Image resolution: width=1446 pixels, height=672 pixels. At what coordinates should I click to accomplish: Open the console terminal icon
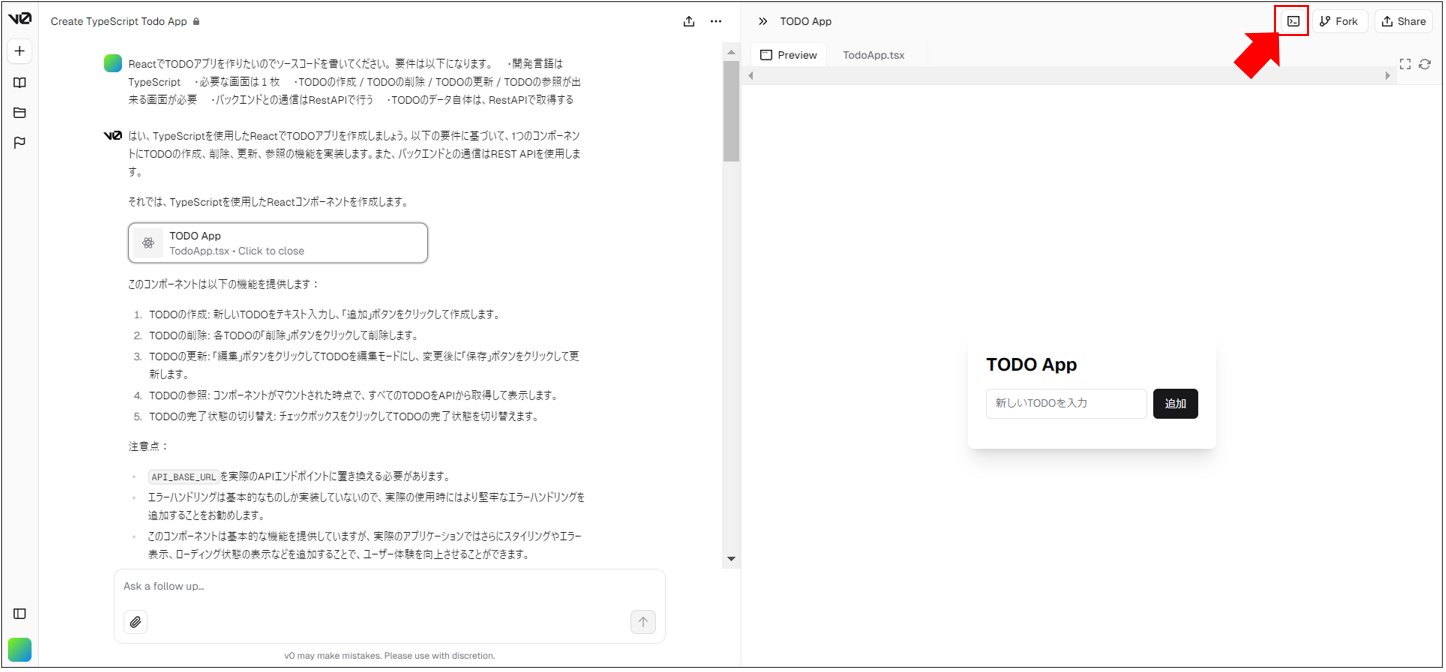(1293, 21)
